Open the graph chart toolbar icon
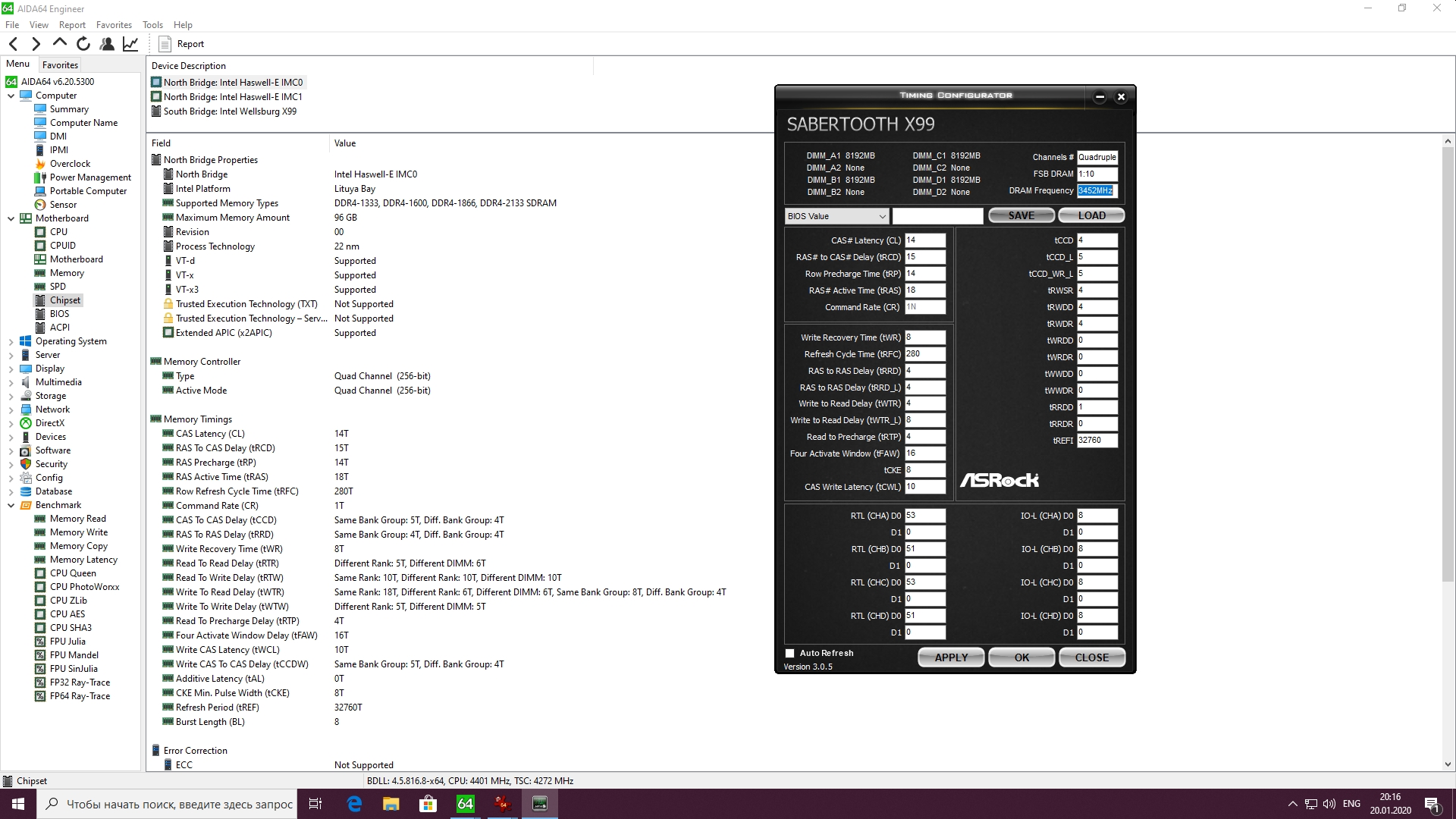1456x819 pixels. point(130,44)
